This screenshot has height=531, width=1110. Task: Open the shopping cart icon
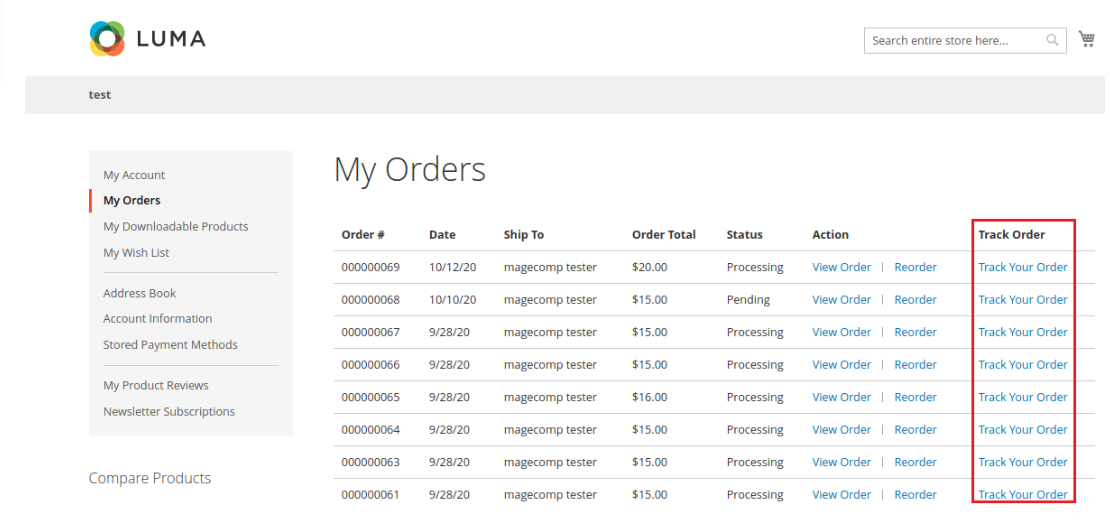(x=1087, y=40)
